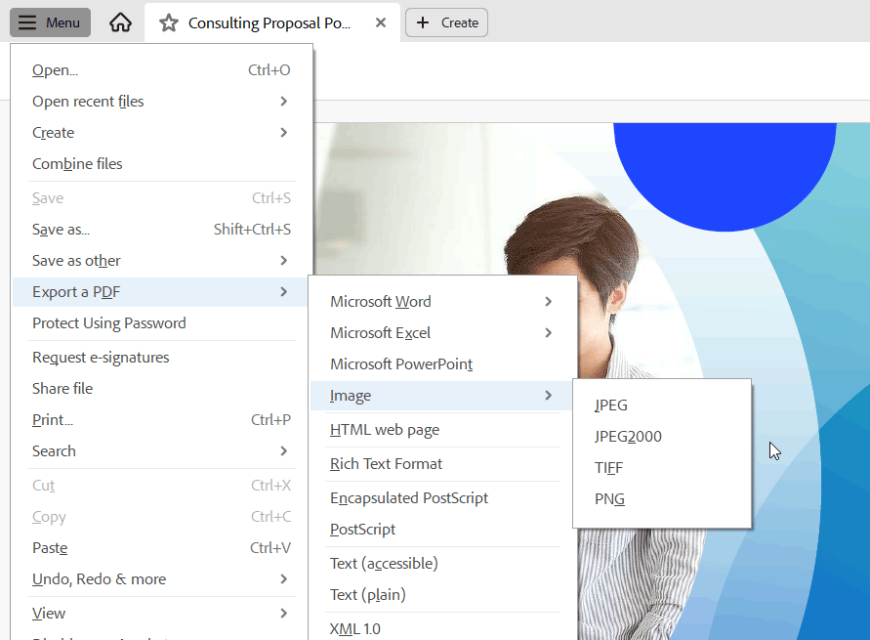Select Combine files
This screenshot has width=870, height=640.
(161, 163)
